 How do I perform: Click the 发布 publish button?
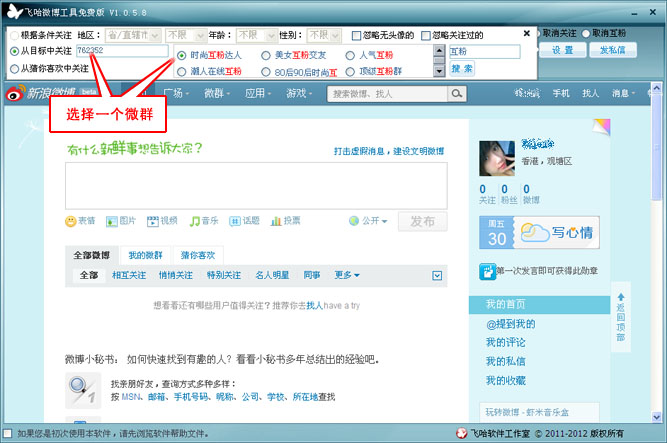422,221
